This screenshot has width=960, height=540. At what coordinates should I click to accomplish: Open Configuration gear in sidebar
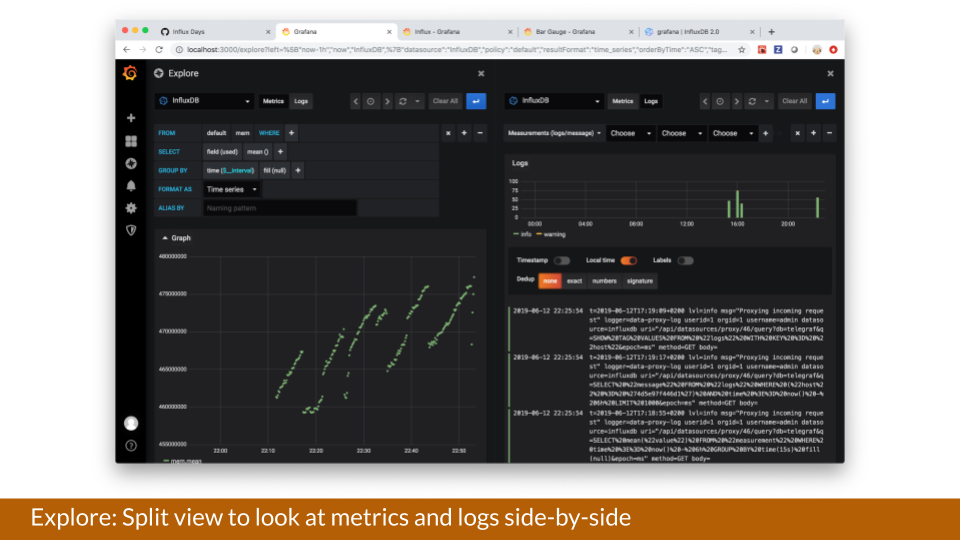point(130,208)
